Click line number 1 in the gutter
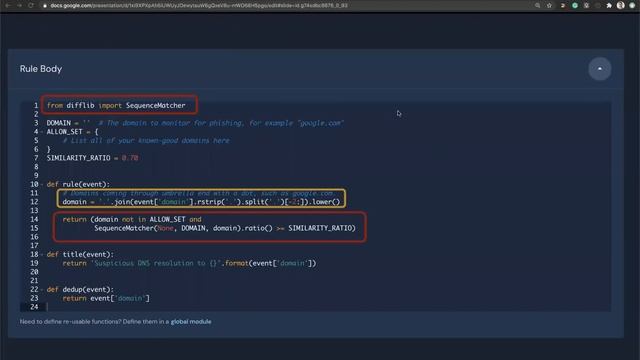 (x=36, y=105)
